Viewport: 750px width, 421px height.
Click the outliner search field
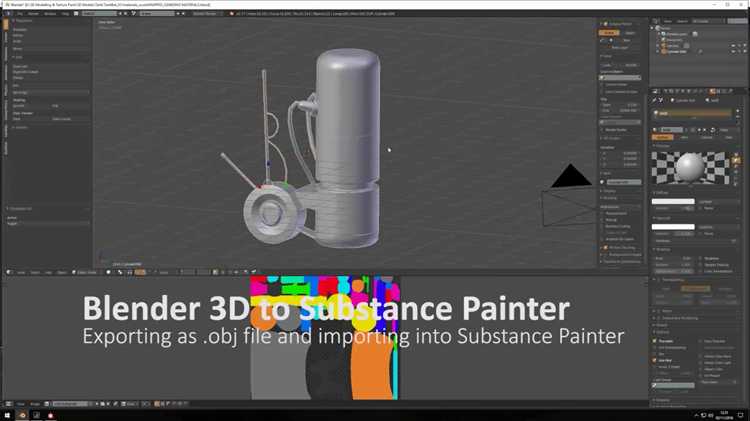point(737,21)
